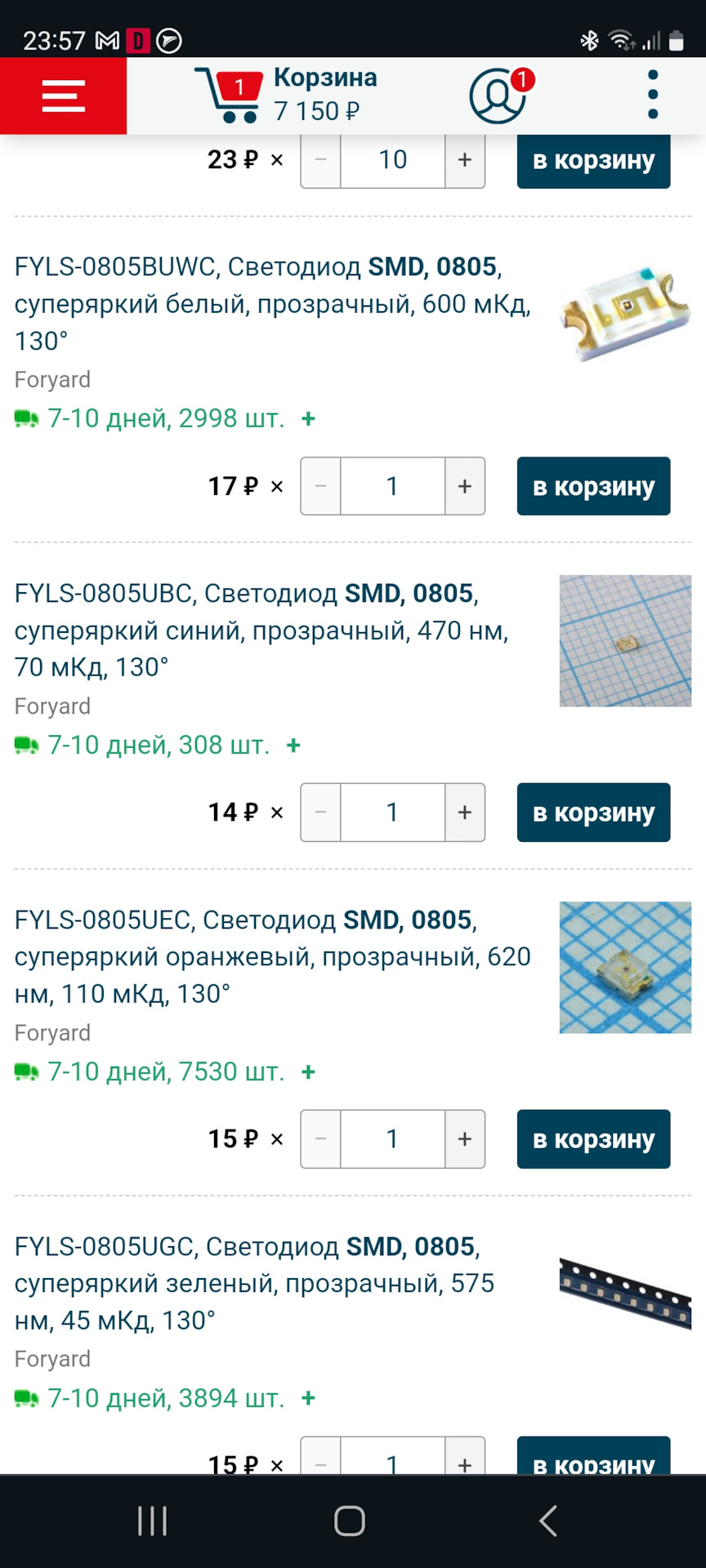
Task: Expand stock info next to 3894 шт.
Action: (x=308, y=1397)
